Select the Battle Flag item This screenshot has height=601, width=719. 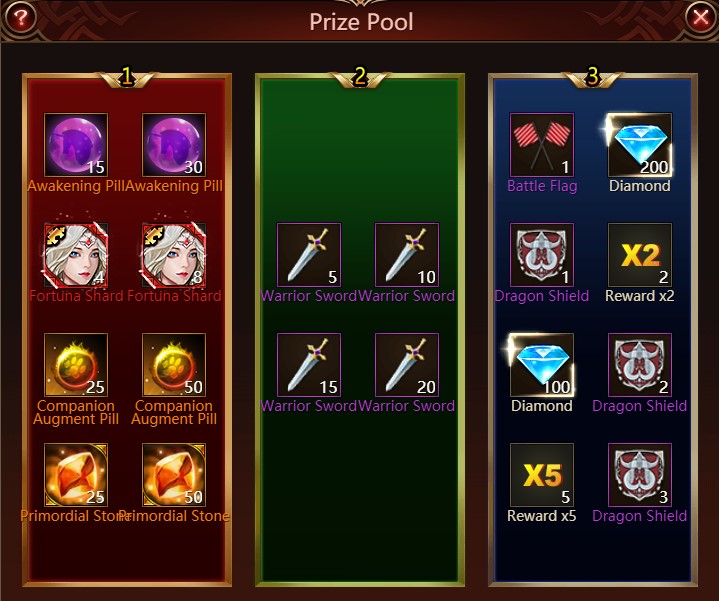tap(542, 145)
